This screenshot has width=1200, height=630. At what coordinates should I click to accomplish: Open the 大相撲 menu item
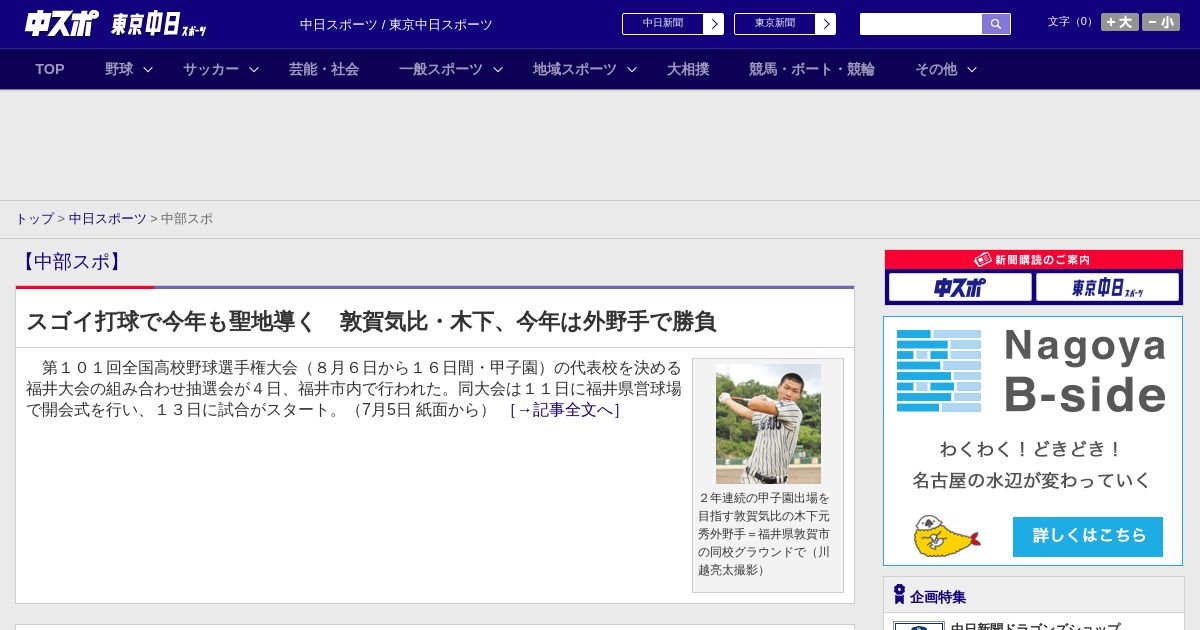(688, 69)
